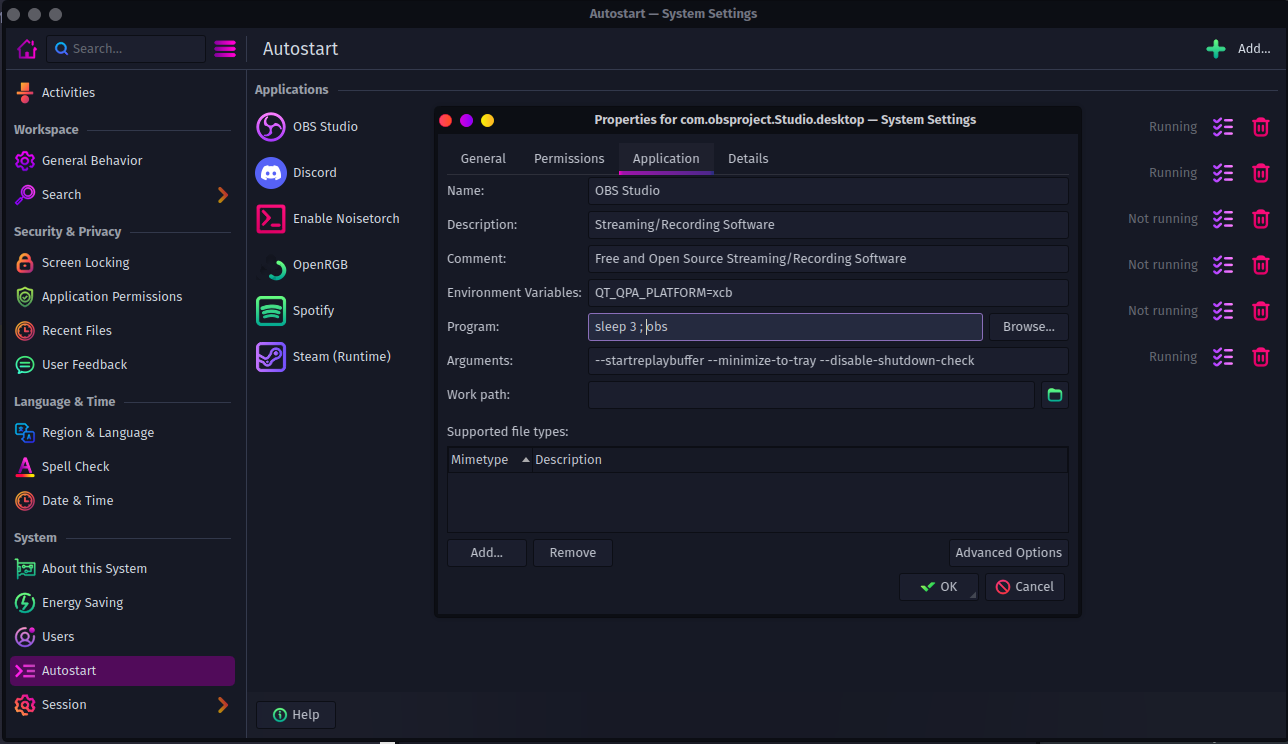
Task: Open General Behavior settings
Action: coord(122,161)
